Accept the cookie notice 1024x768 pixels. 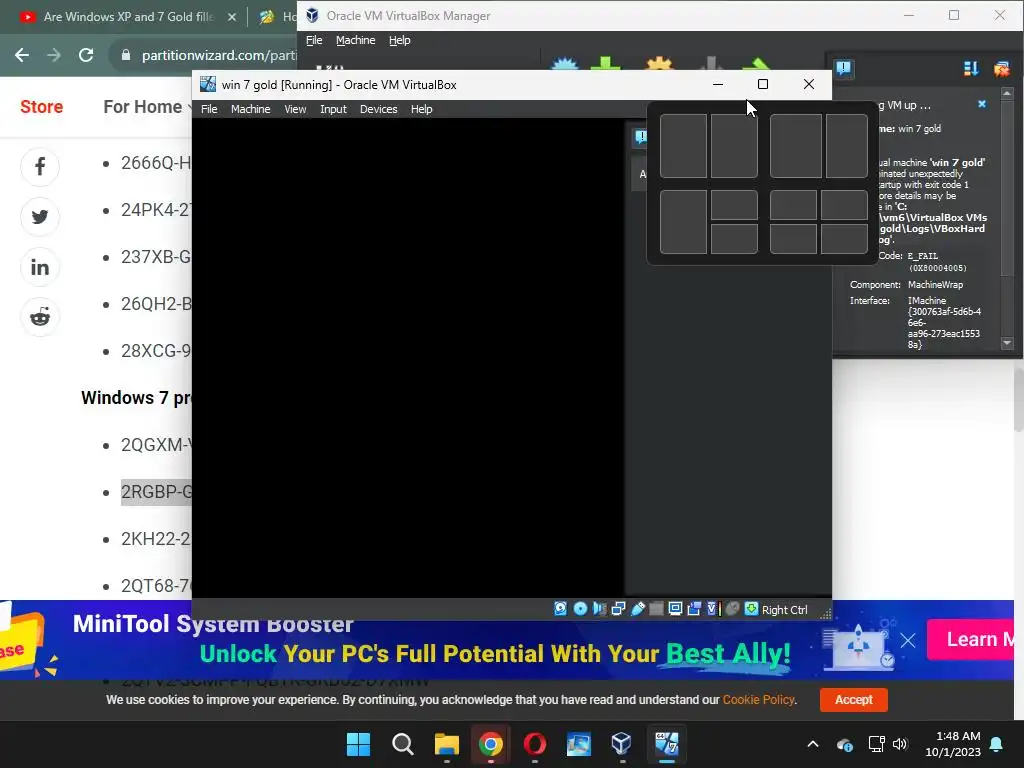854,699
